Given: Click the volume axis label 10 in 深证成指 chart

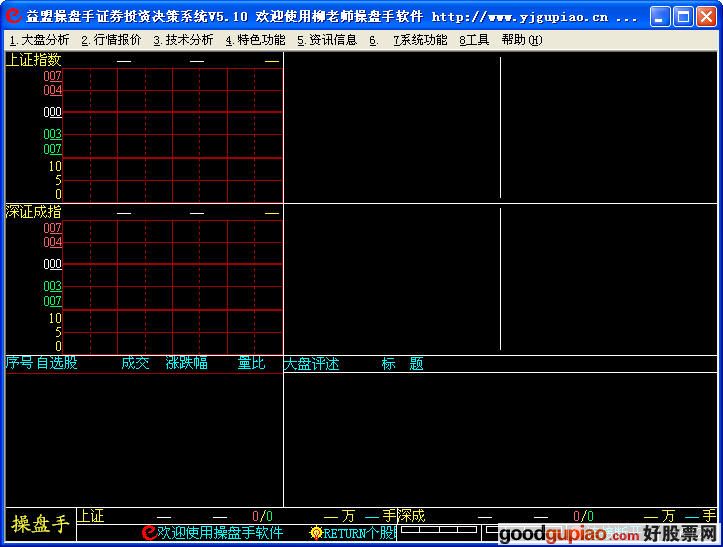Looking at the screenshot, I should pyautogui.click(x=55, y=318).
